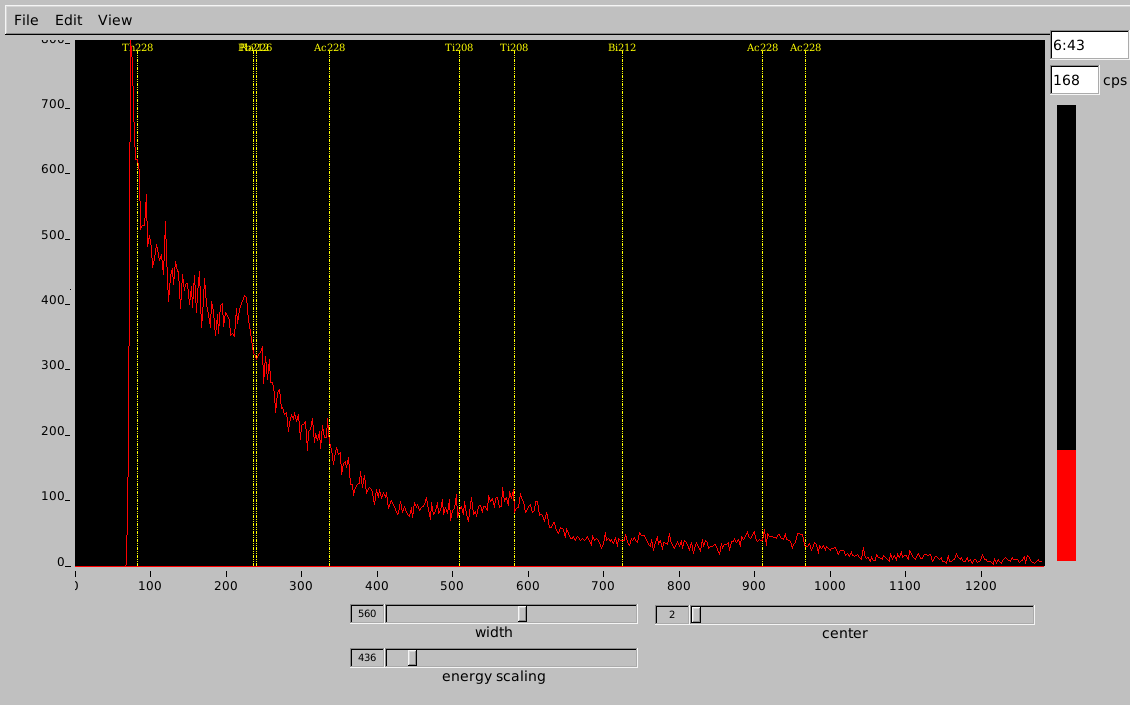This screenshot has width=1130, height=705.
Task: Click the width slider handle
Action: coord(522,614)
